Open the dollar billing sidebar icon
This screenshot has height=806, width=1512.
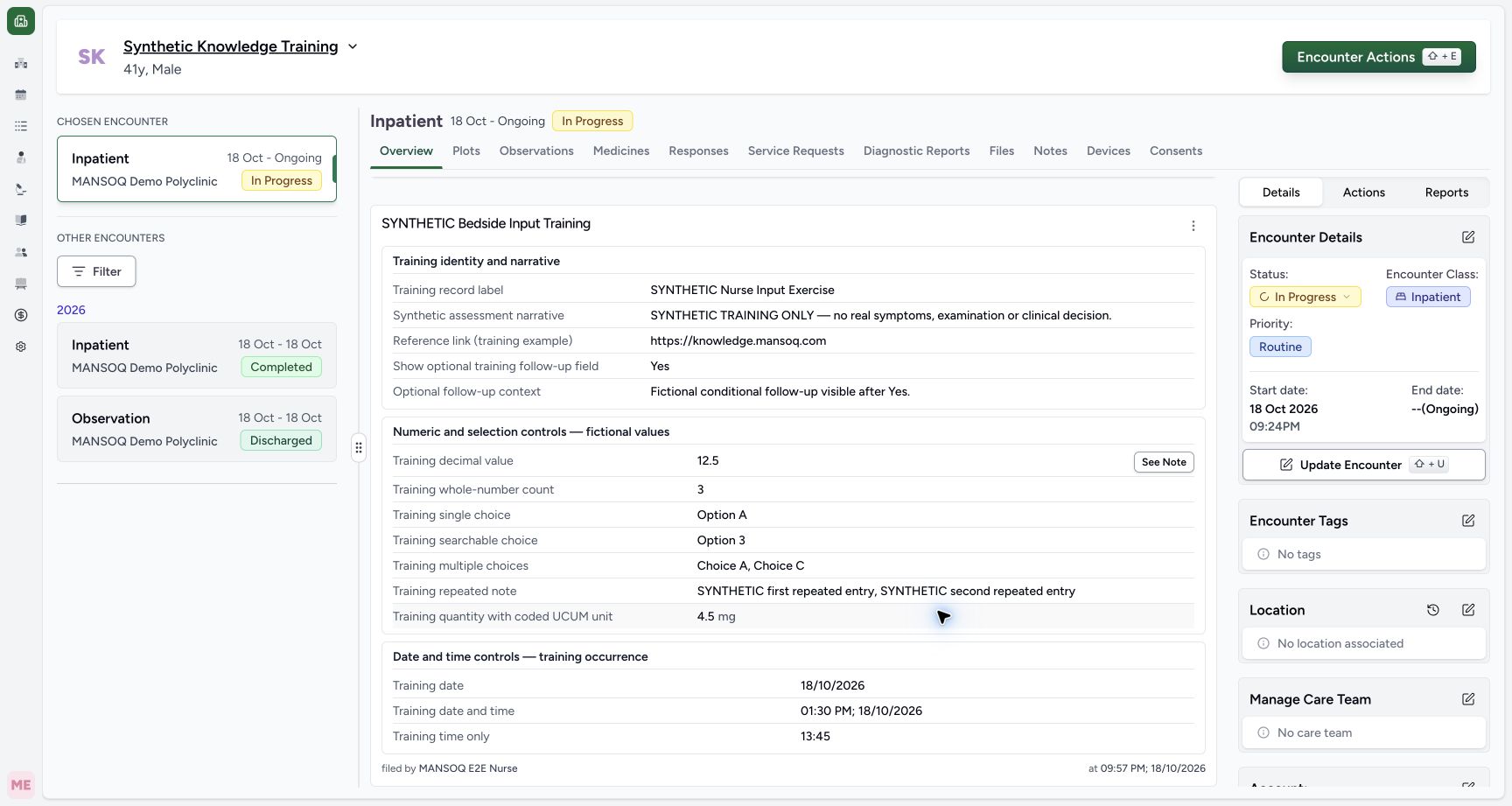click(21, 315)
